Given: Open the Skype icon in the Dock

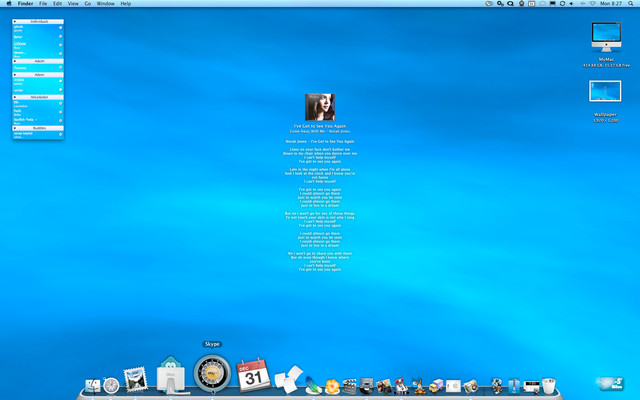Looking at the screenshot, I should pyautogui.click(x=211, y=374).
